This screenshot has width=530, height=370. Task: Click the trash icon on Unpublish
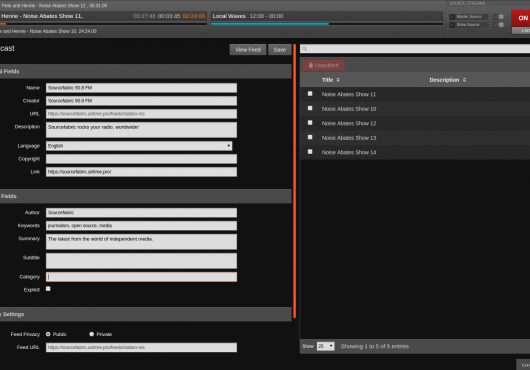311,65
